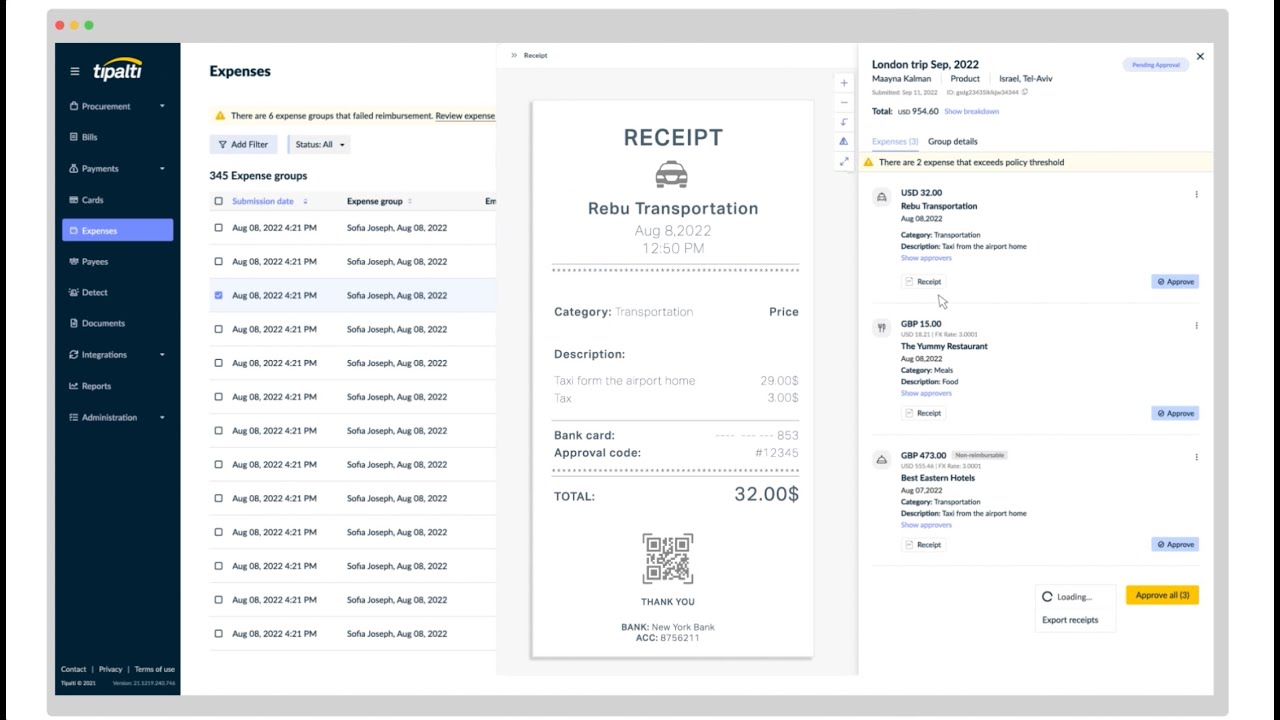The width and height of the screenshot is (1280, 720).
Task: Approve the GBP 473.00 Best Eastern Hotels expense
Action: coord(1175,545)
